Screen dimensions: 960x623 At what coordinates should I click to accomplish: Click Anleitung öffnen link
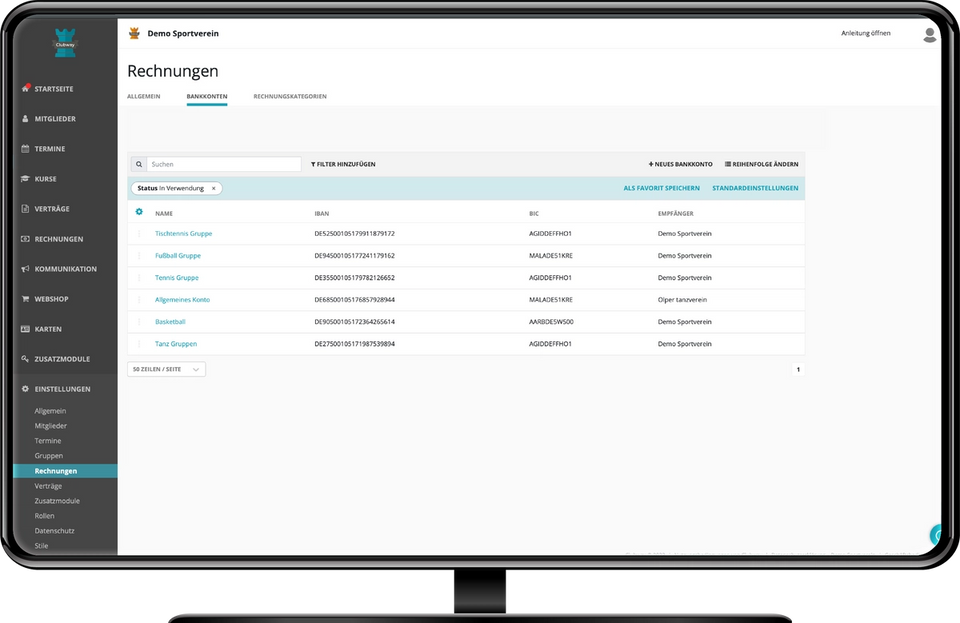click(866, 33)
